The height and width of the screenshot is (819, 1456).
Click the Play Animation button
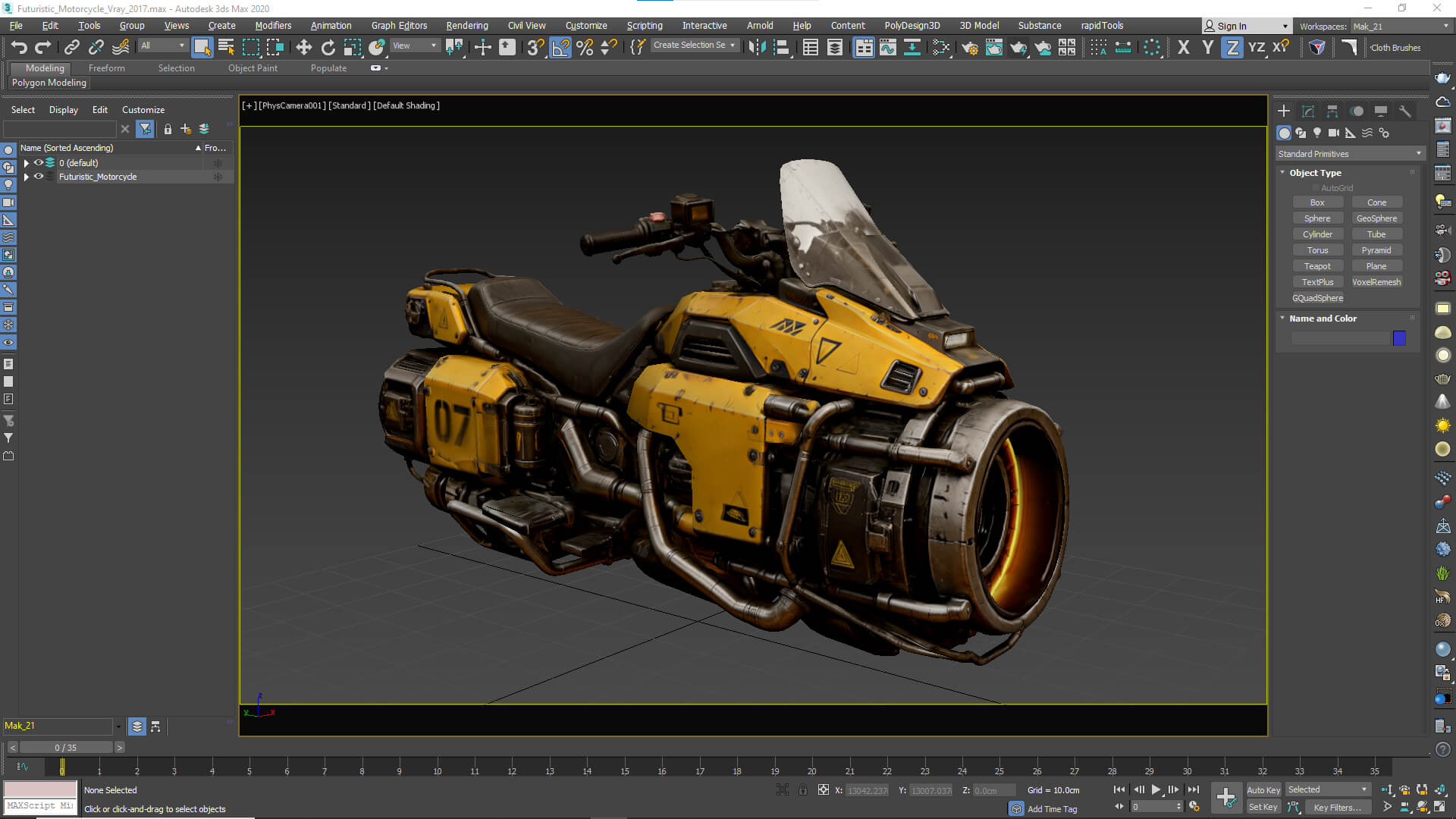coord(1156,789)
